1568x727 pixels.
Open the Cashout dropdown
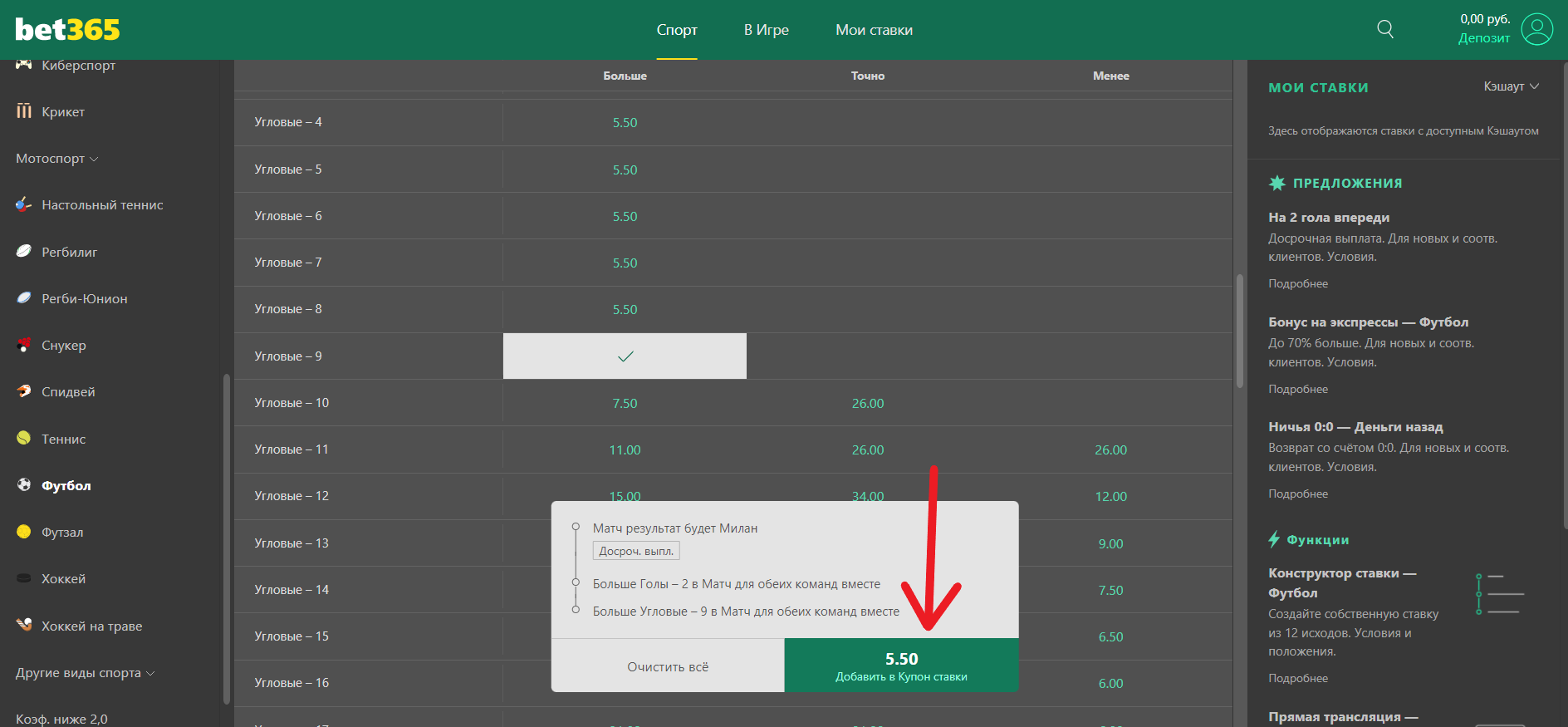click(x=1512, y=86)
